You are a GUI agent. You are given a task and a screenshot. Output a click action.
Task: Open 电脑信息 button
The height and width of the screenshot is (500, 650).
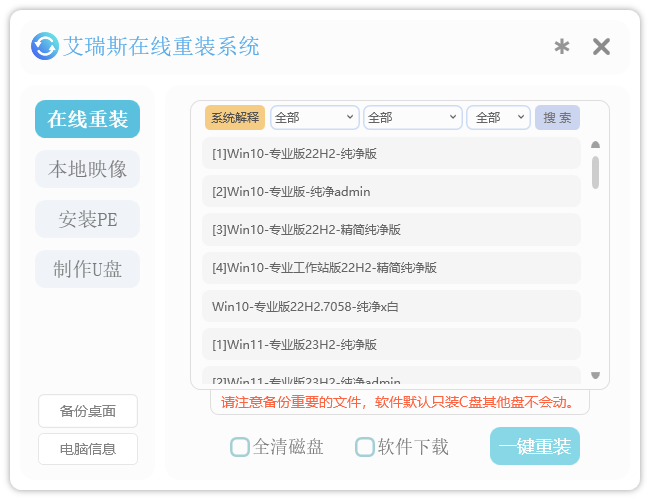(x=88, y=449)
